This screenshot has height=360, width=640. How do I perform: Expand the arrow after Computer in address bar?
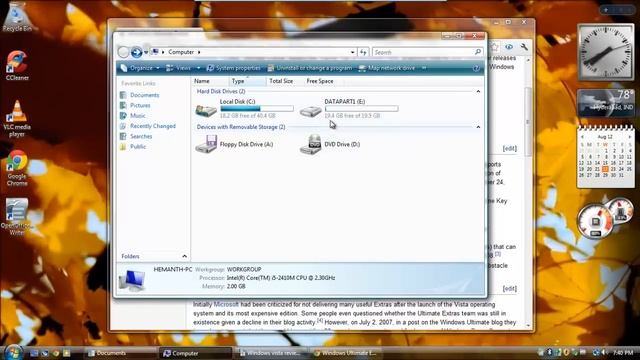tap(199, 52)
